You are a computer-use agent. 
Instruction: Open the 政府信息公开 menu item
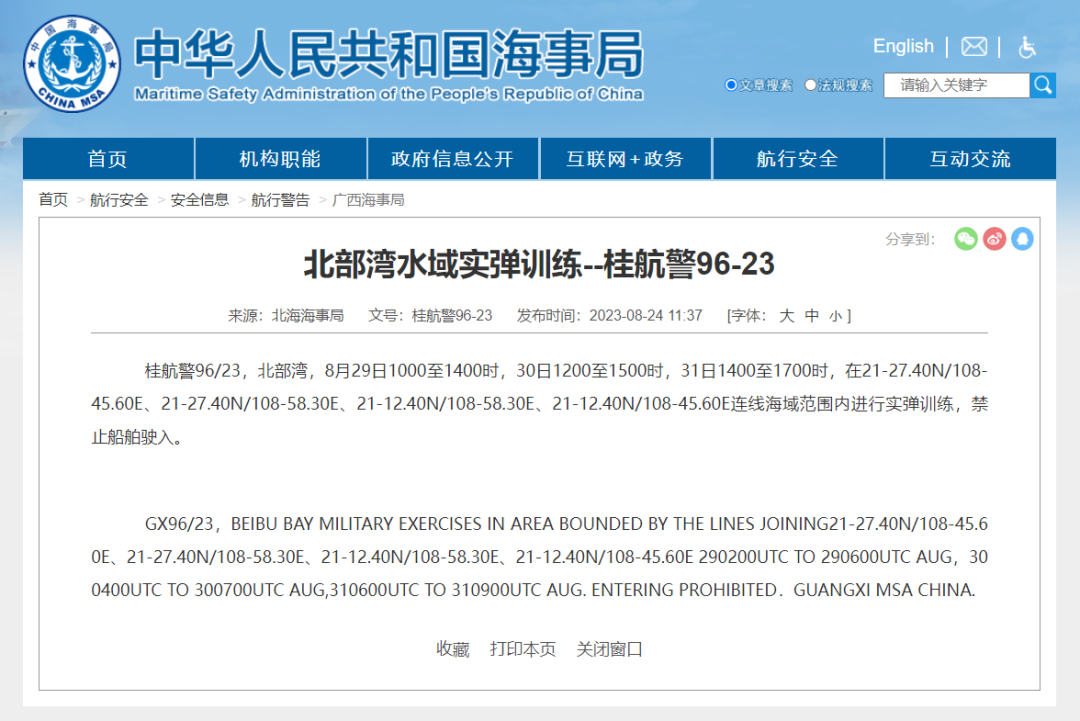(x=453, y=158)
